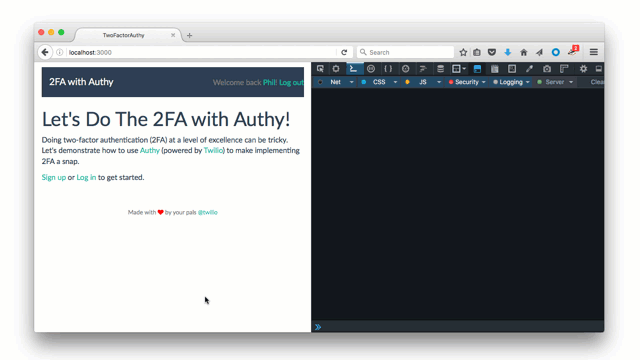Activate the element picker in DevTools

click(320, 69)
